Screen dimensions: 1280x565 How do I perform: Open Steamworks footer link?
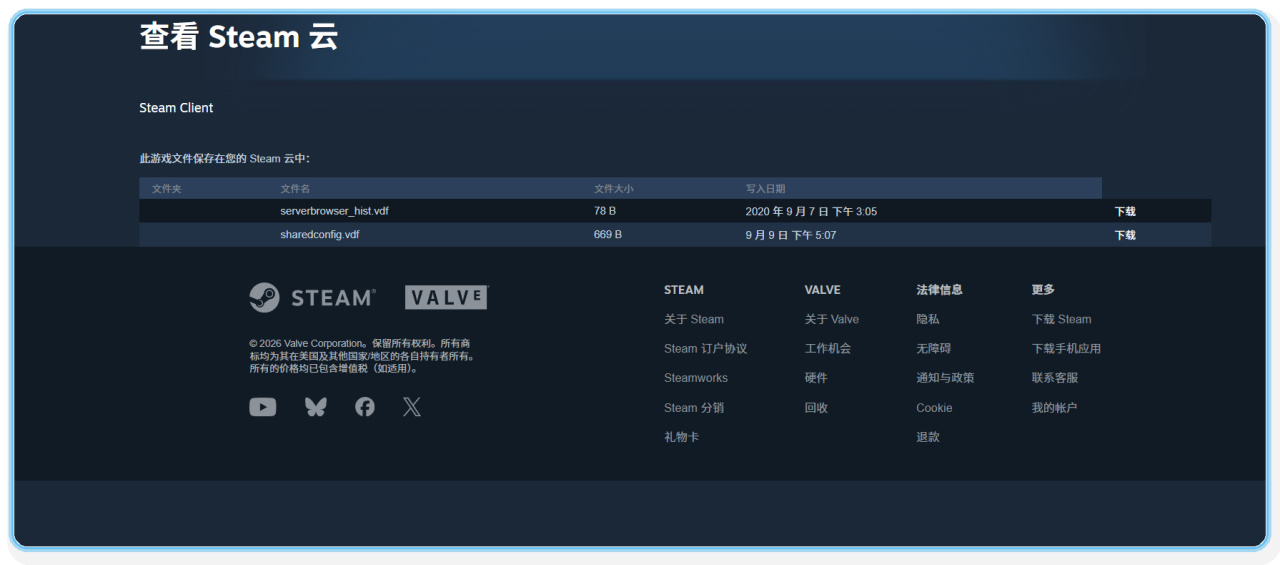696,378
